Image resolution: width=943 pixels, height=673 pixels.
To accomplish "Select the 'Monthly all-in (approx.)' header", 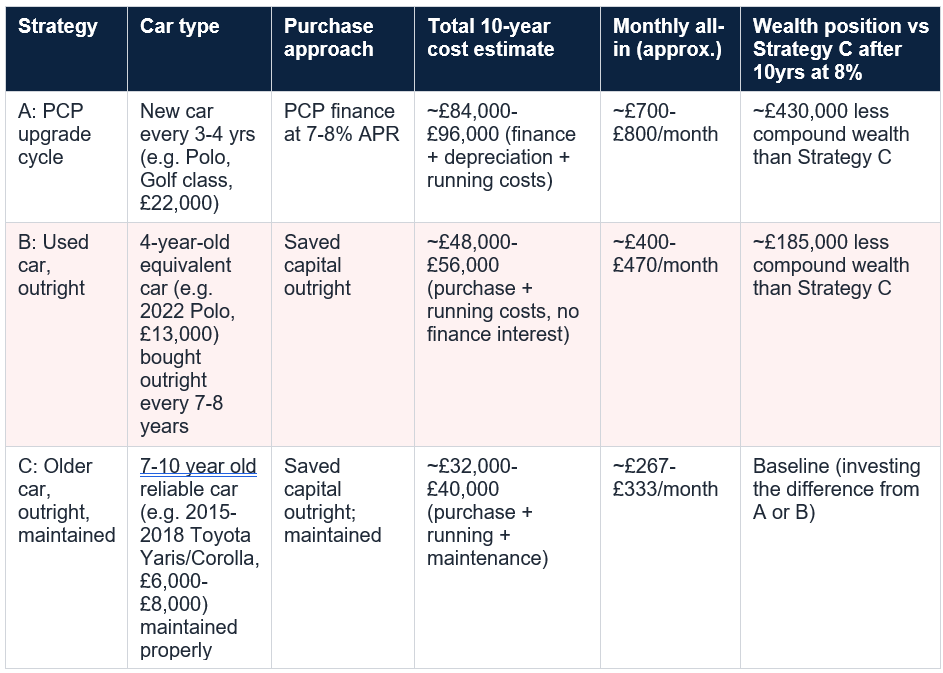I will point(671,49).
